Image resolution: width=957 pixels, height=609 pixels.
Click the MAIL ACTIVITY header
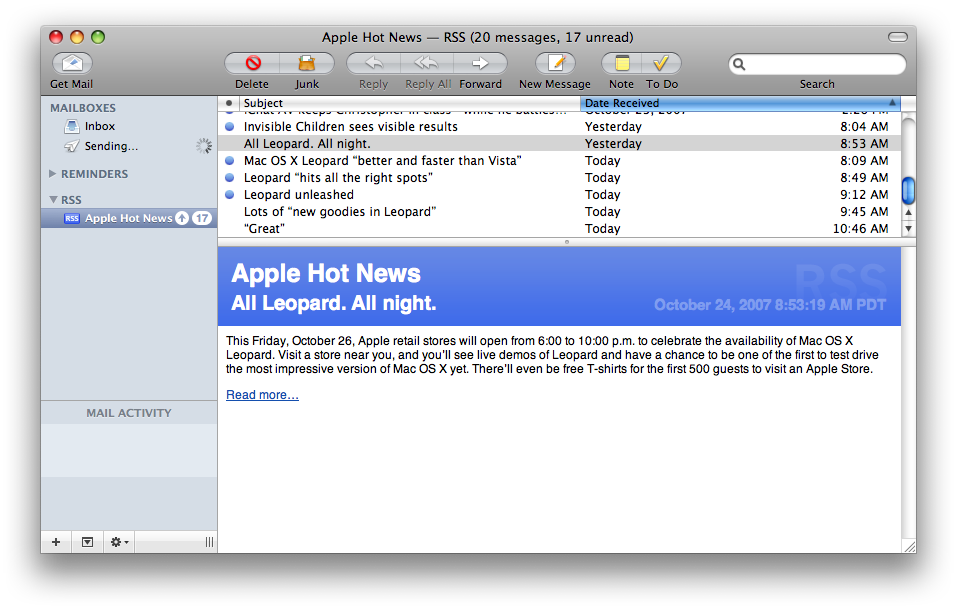point(129,413)
